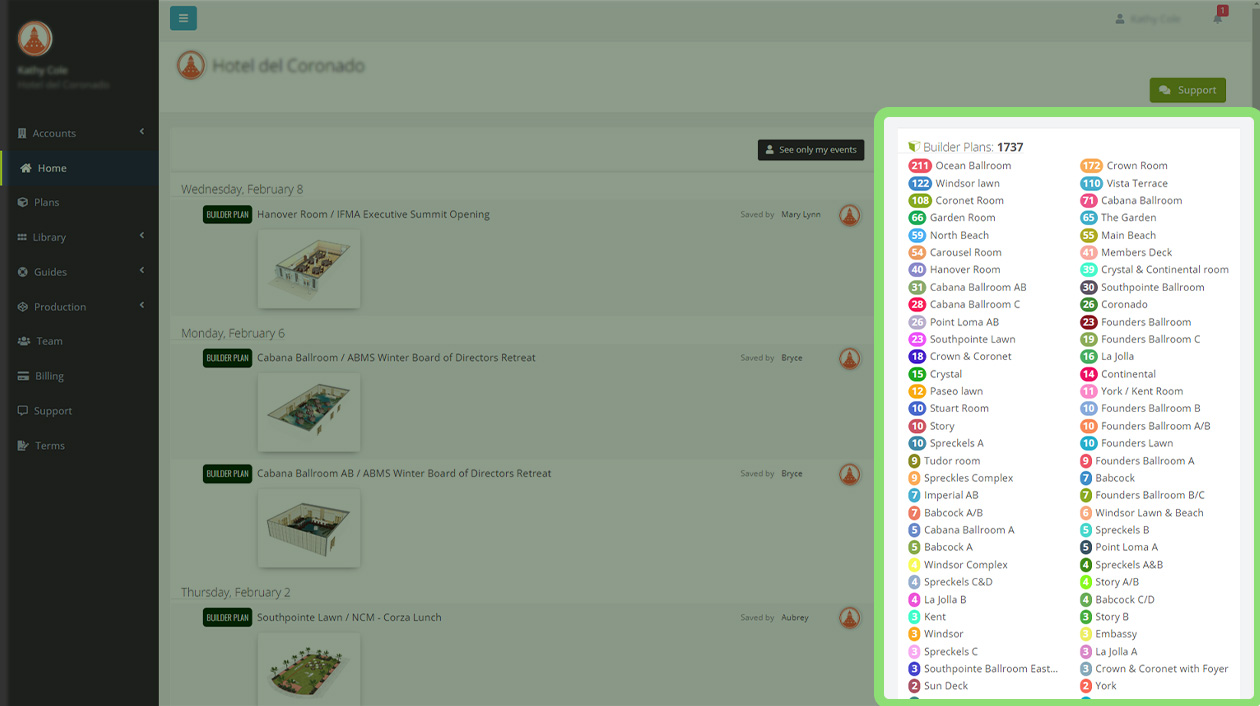This screenshot has height=706, width=1260.
Task: Click the header Hotel del Coronado logo
Action: point(191,66)
